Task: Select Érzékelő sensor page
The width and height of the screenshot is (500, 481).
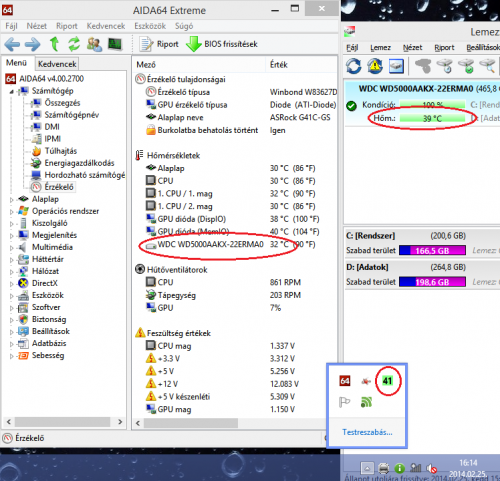Action: pyautogui.click(x=59, y=187)
